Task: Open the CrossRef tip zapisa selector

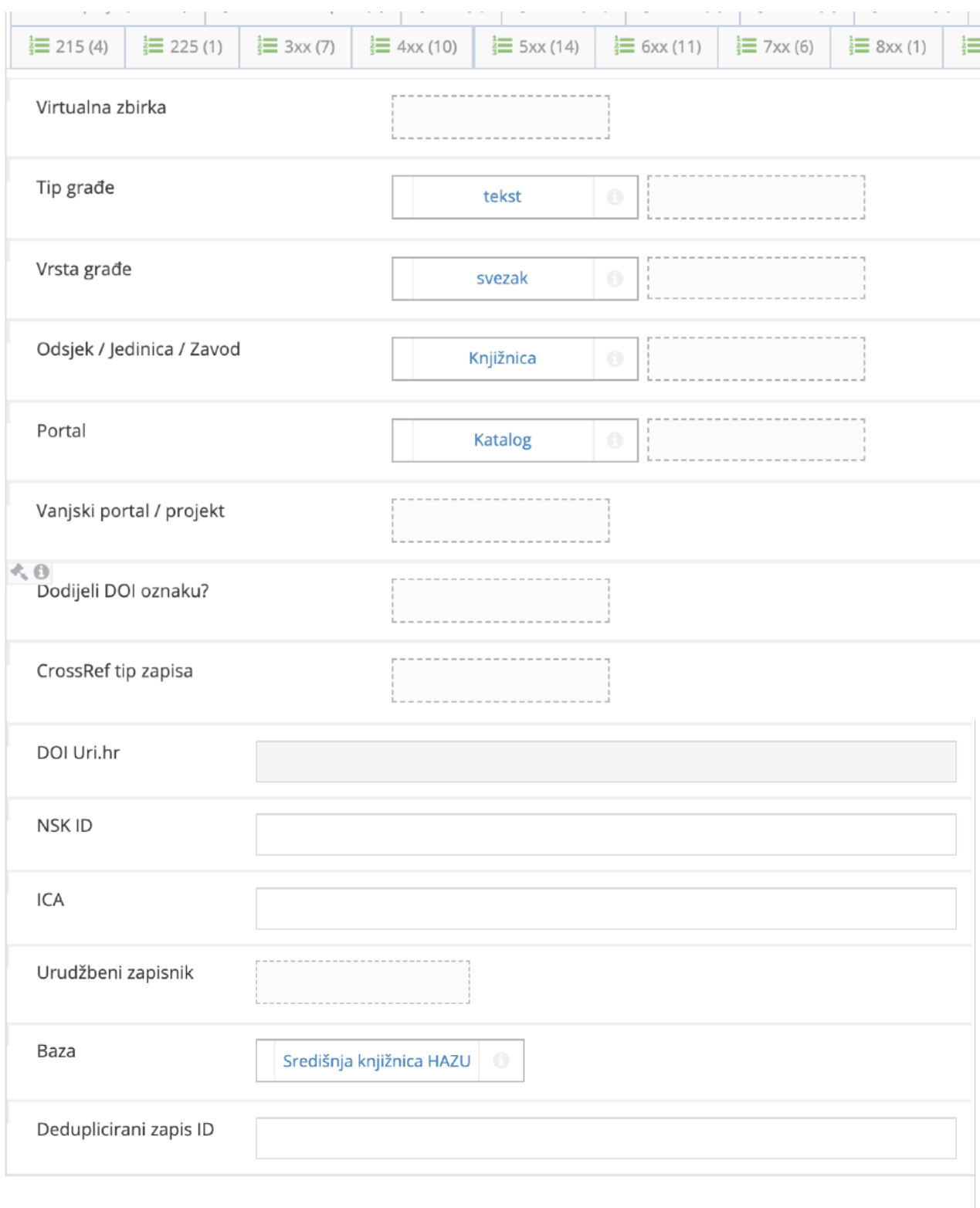Action: tap(500, 680)
